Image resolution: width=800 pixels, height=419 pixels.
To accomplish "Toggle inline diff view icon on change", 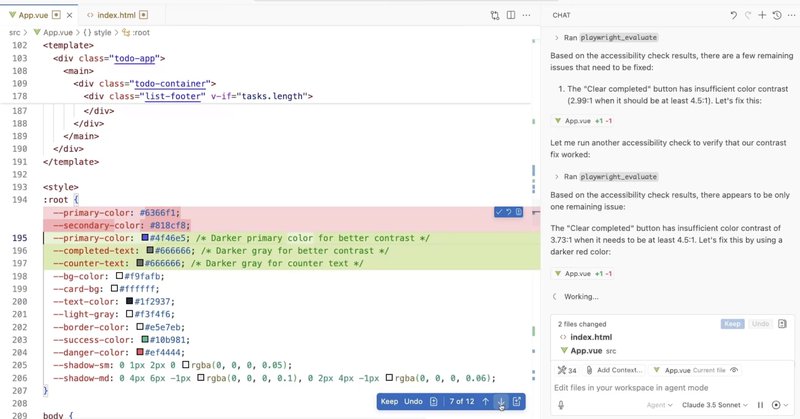I will pos(518,212).
